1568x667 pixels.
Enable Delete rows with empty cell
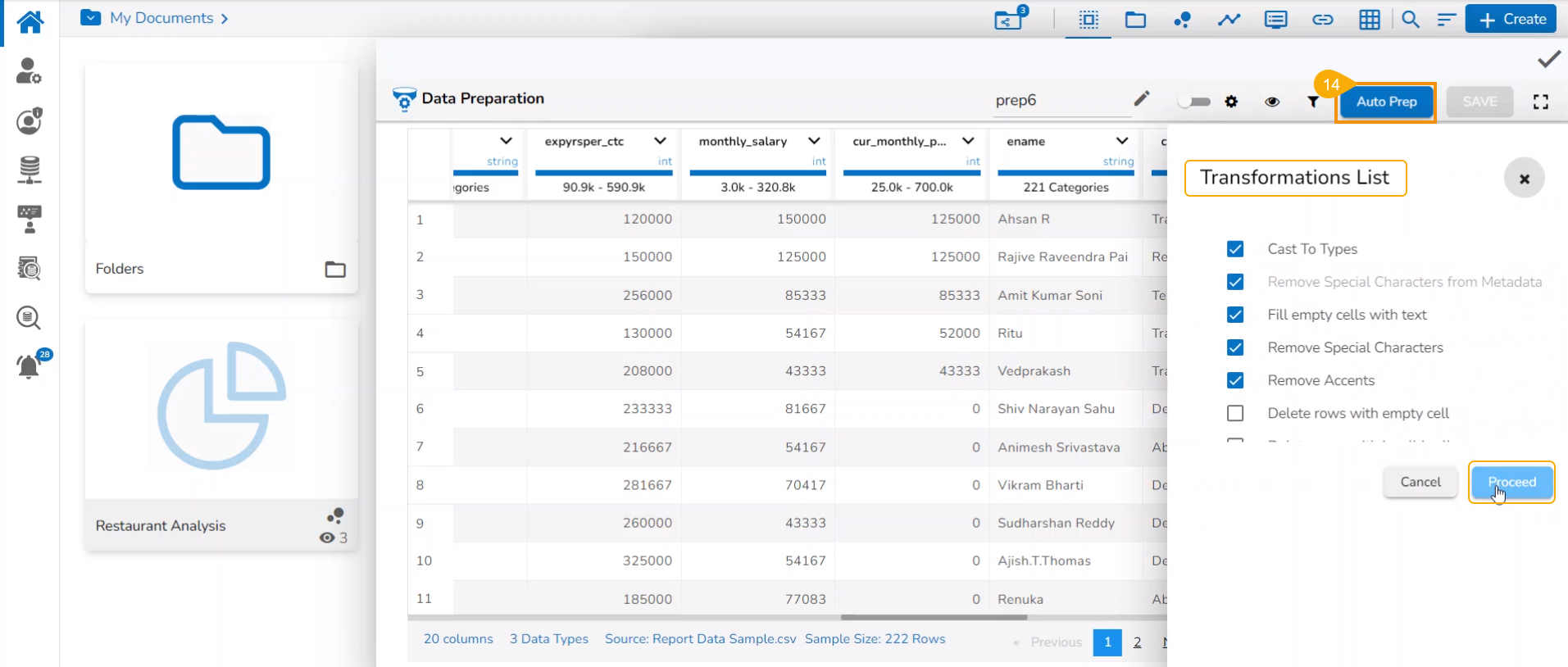tap(1235, 413)
